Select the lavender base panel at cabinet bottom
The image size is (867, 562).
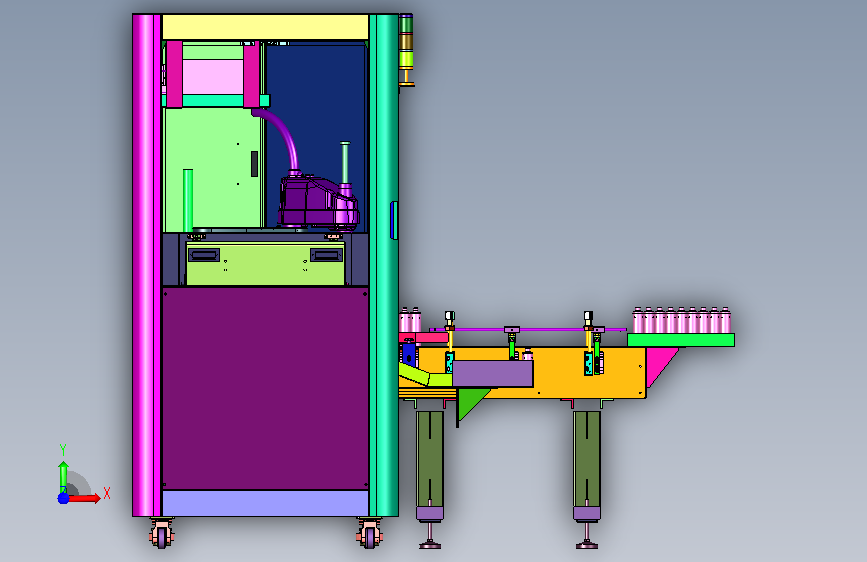(265, 503)
